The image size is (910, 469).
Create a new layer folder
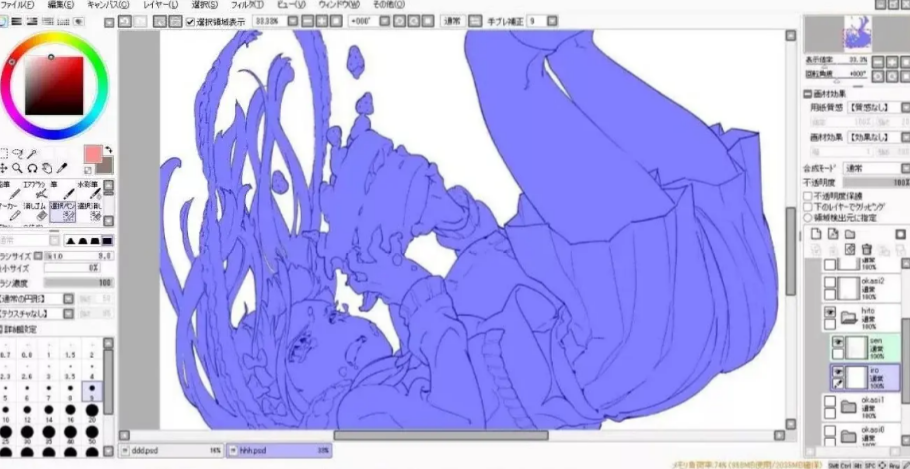[x=850, y=234]
